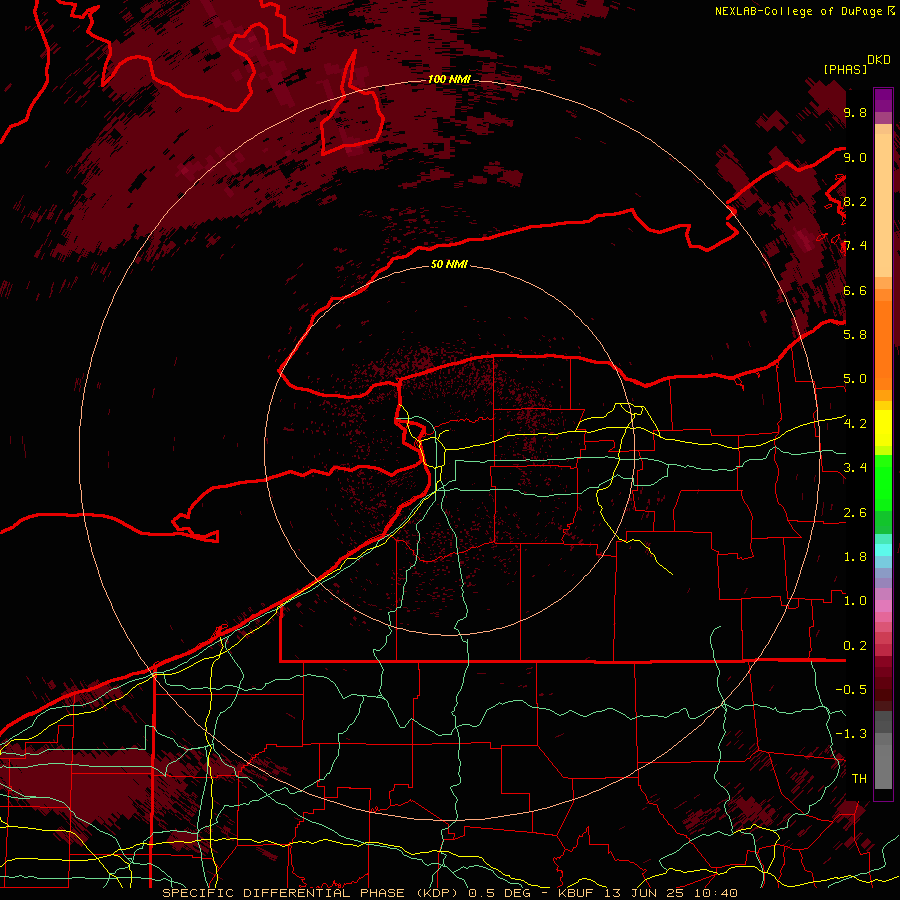Click the 10:40 timestamp text
The image size is (900, 900).
714,893
